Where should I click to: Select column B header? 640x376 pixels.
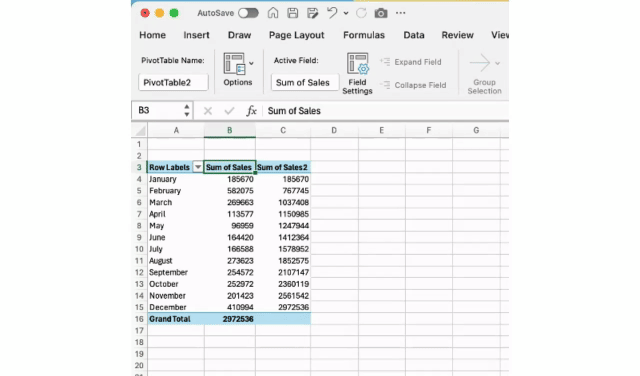pos(230,131)
